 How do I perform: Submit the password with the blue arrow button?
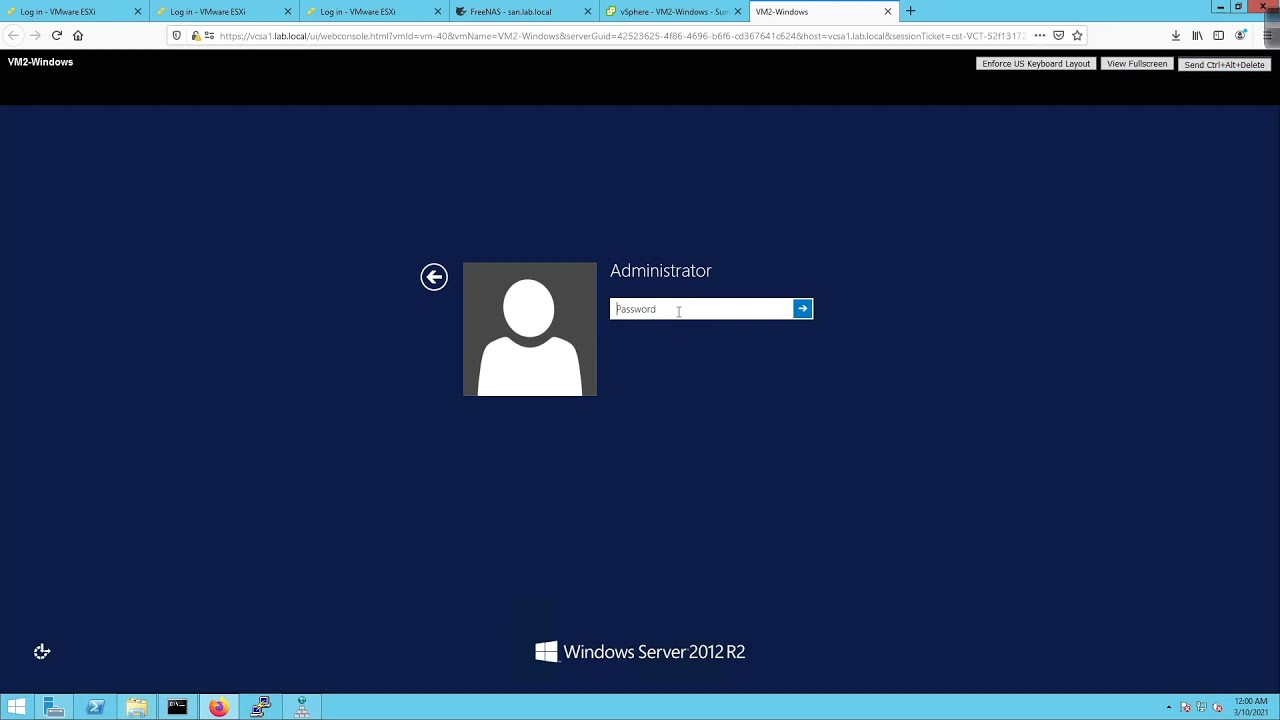click(x=802, y=309)
